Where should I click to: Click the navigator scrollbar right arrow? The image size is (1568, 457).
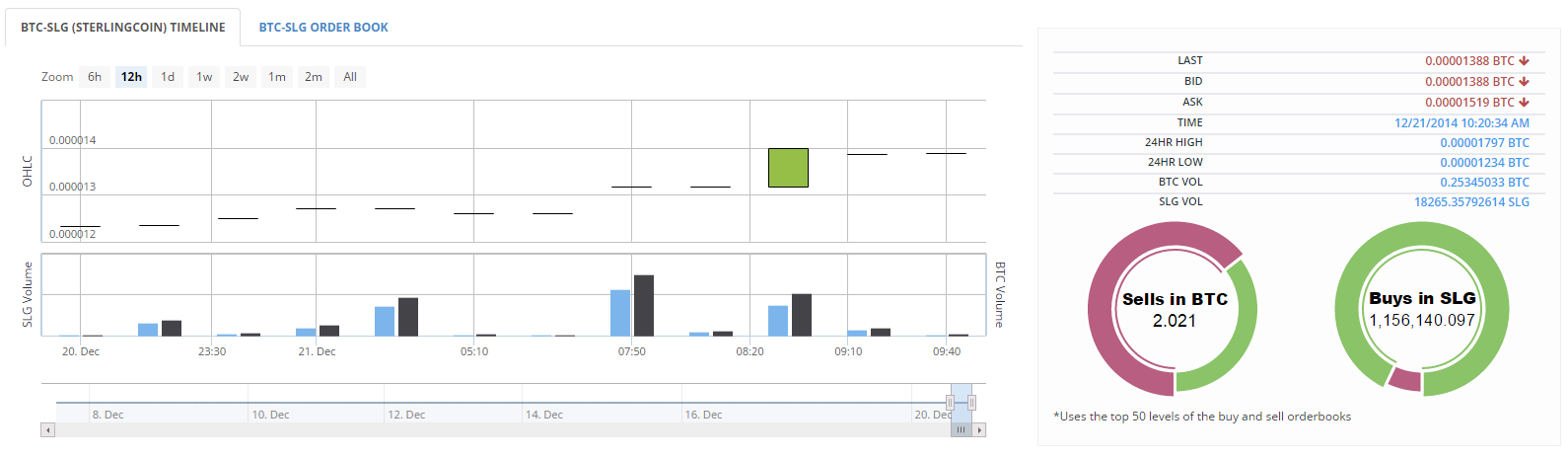click(x=979, y=430)
